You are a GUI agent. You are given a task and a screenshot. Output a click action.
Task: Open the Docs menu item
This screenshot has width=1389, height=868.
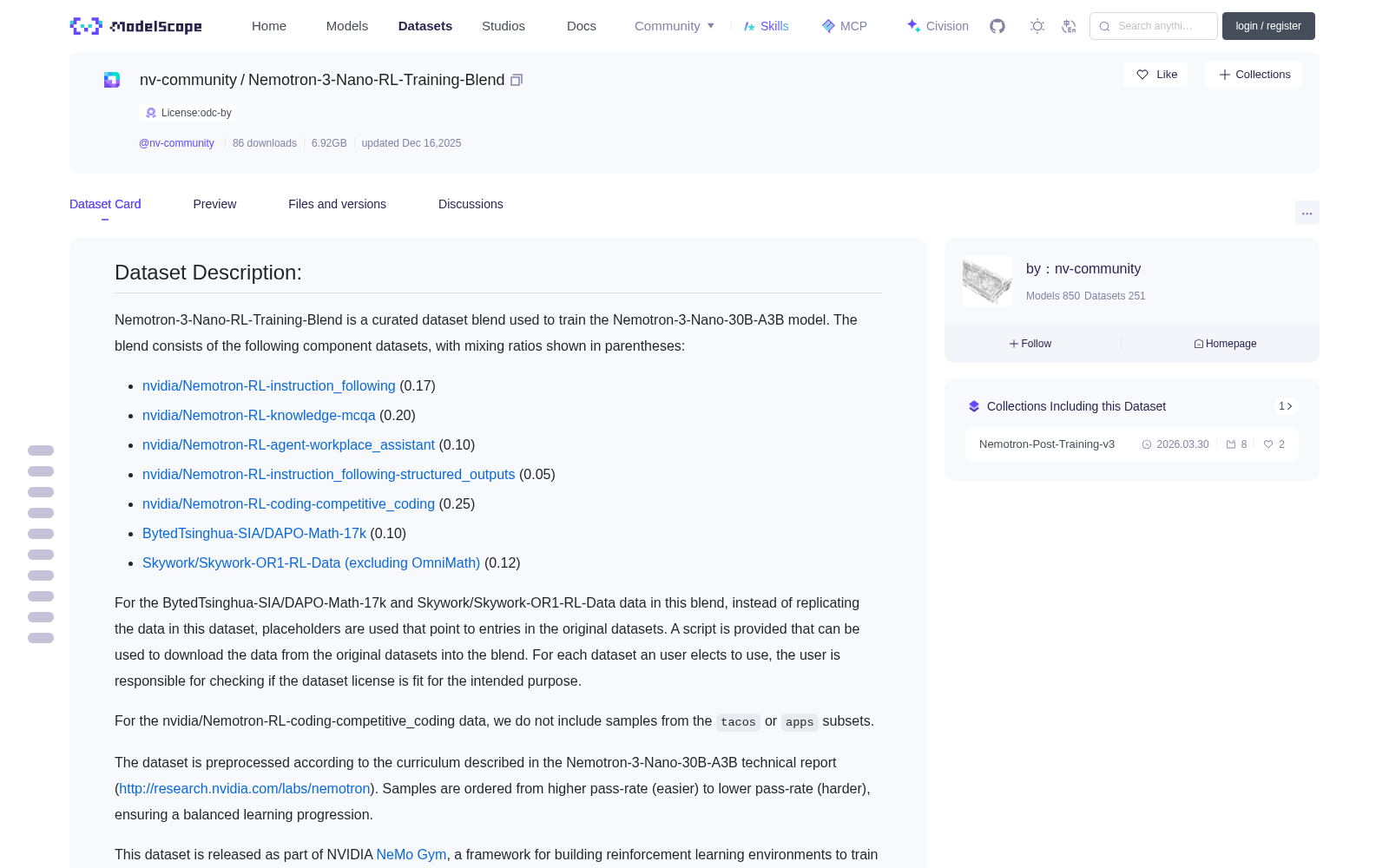coord(582,26)
